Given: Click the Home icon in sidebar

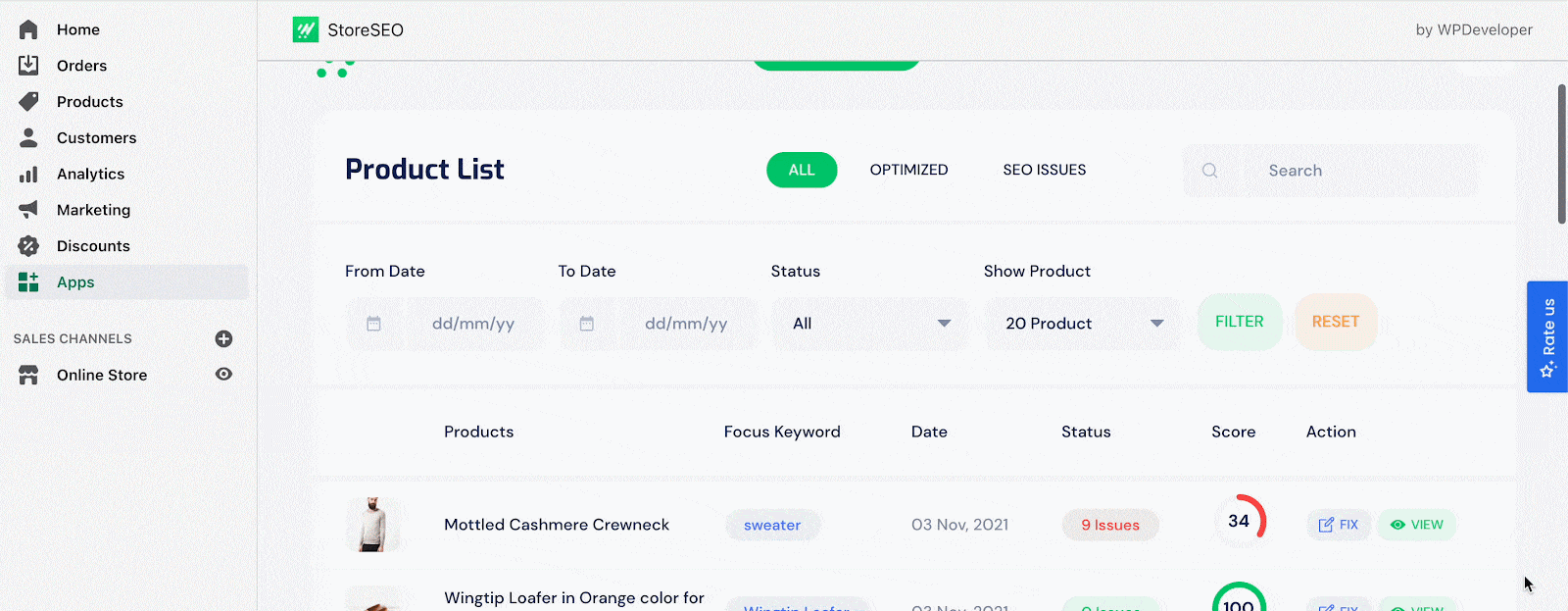Looking at the screenshot, I should (28, 29).
